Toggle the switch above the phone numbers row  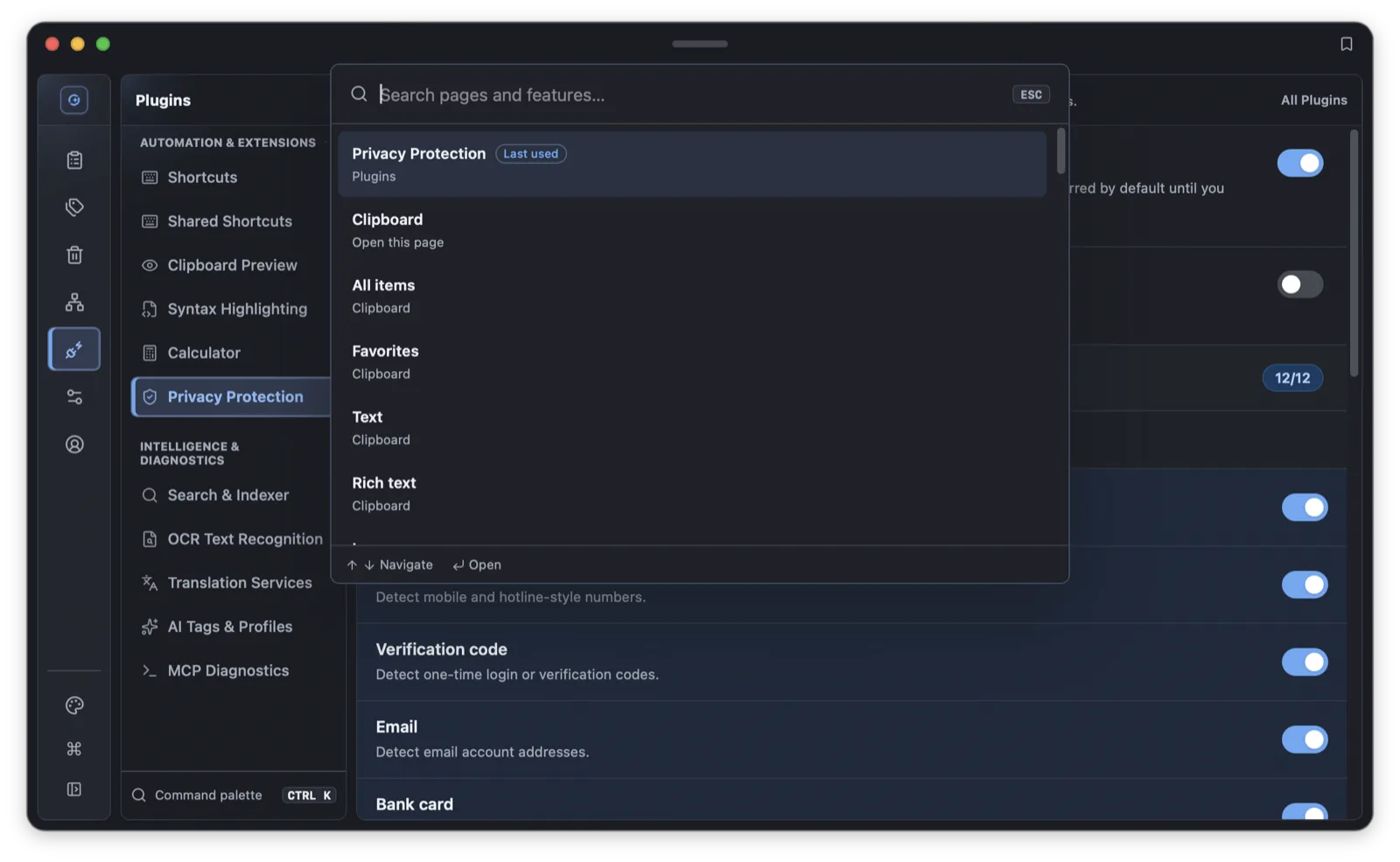point(1304,507)
